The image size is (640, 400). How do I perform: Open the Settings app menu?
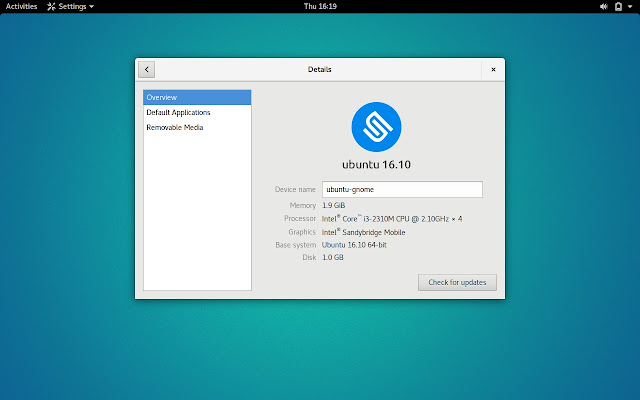pos(70,7)
